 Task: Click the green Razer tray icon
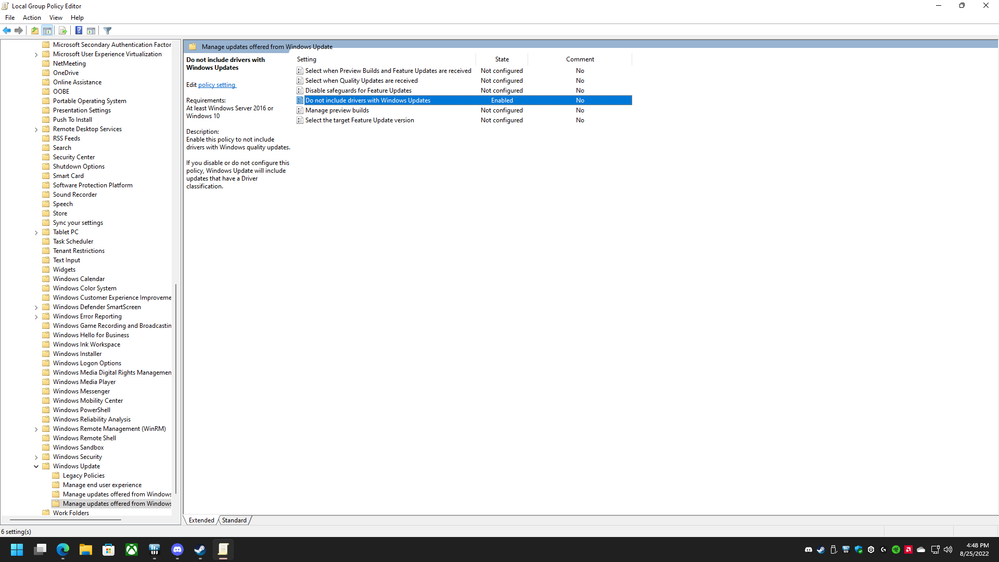tap(896, 550)
